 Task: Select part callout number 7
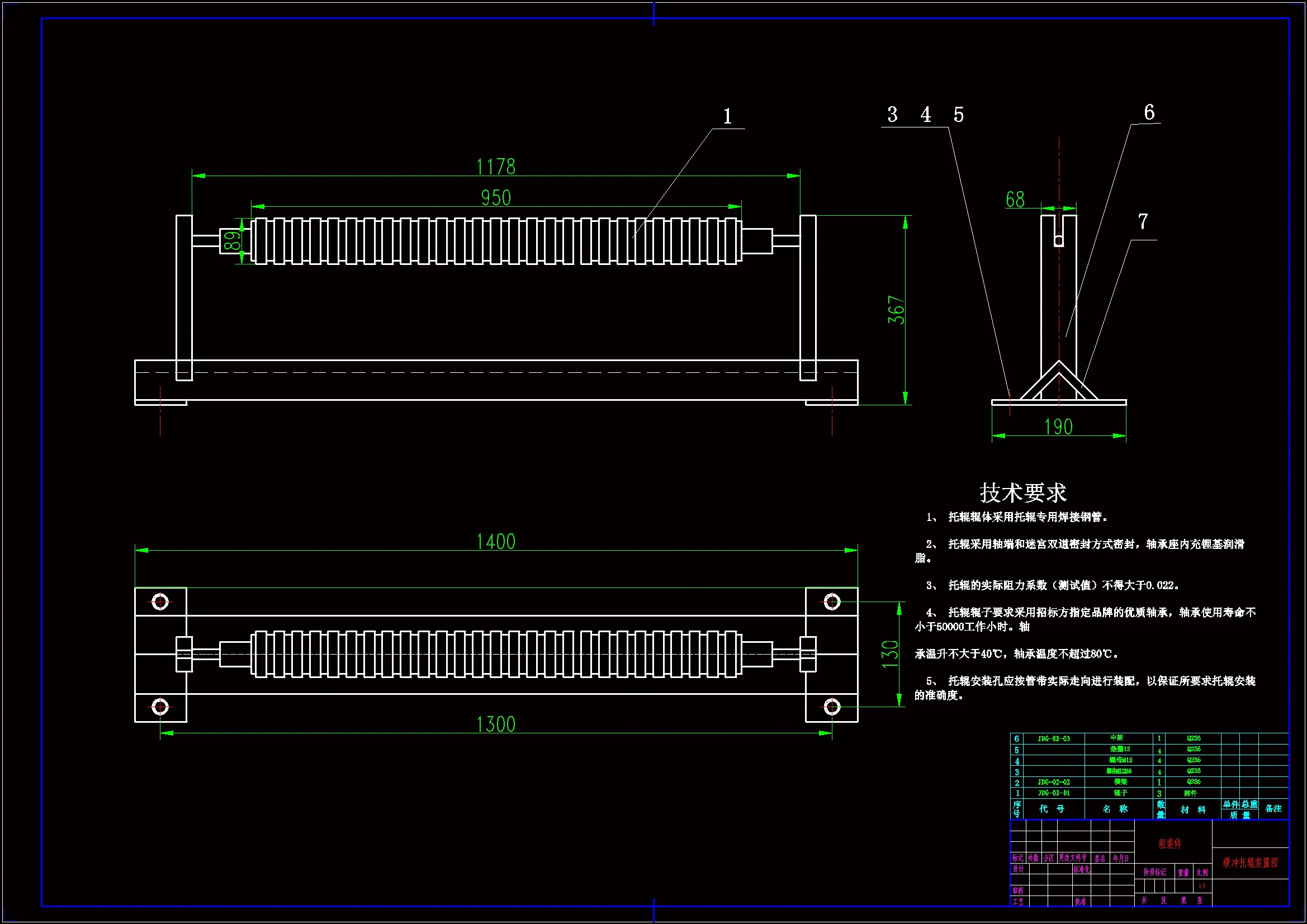click(1143, 221)
